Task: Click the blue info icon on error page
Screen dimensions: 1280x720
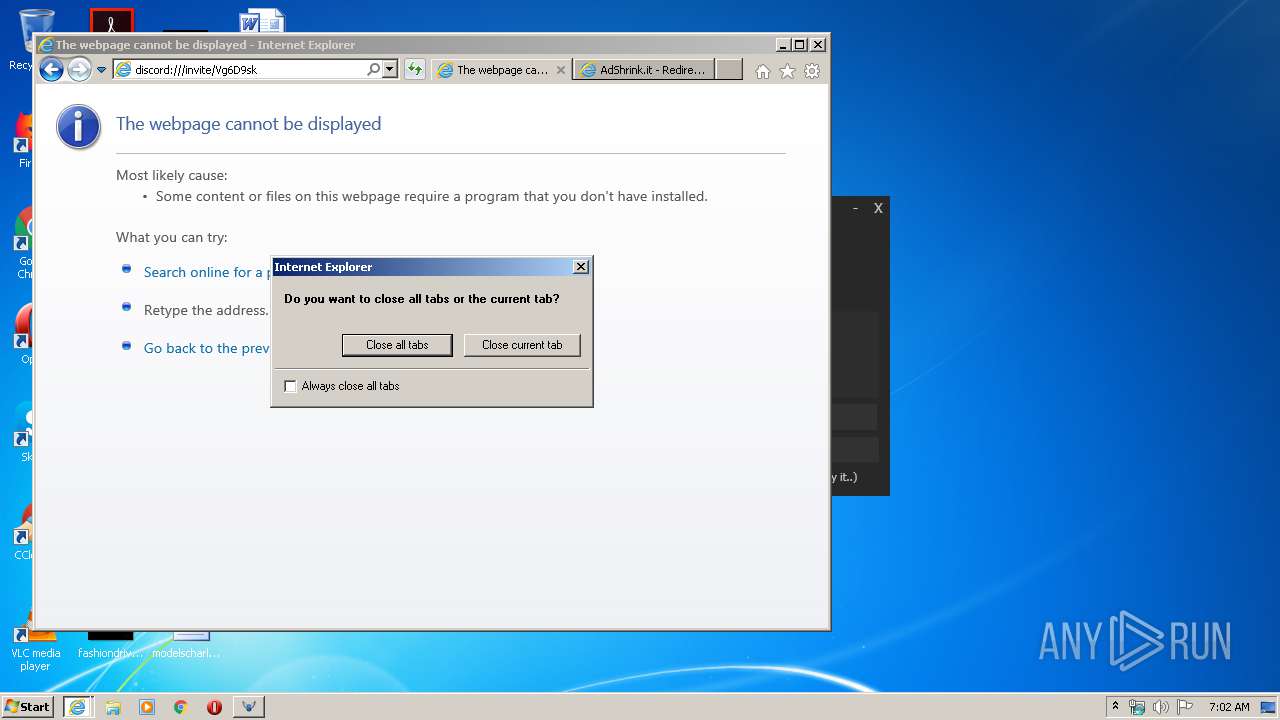Action: (x=78, y=127)
